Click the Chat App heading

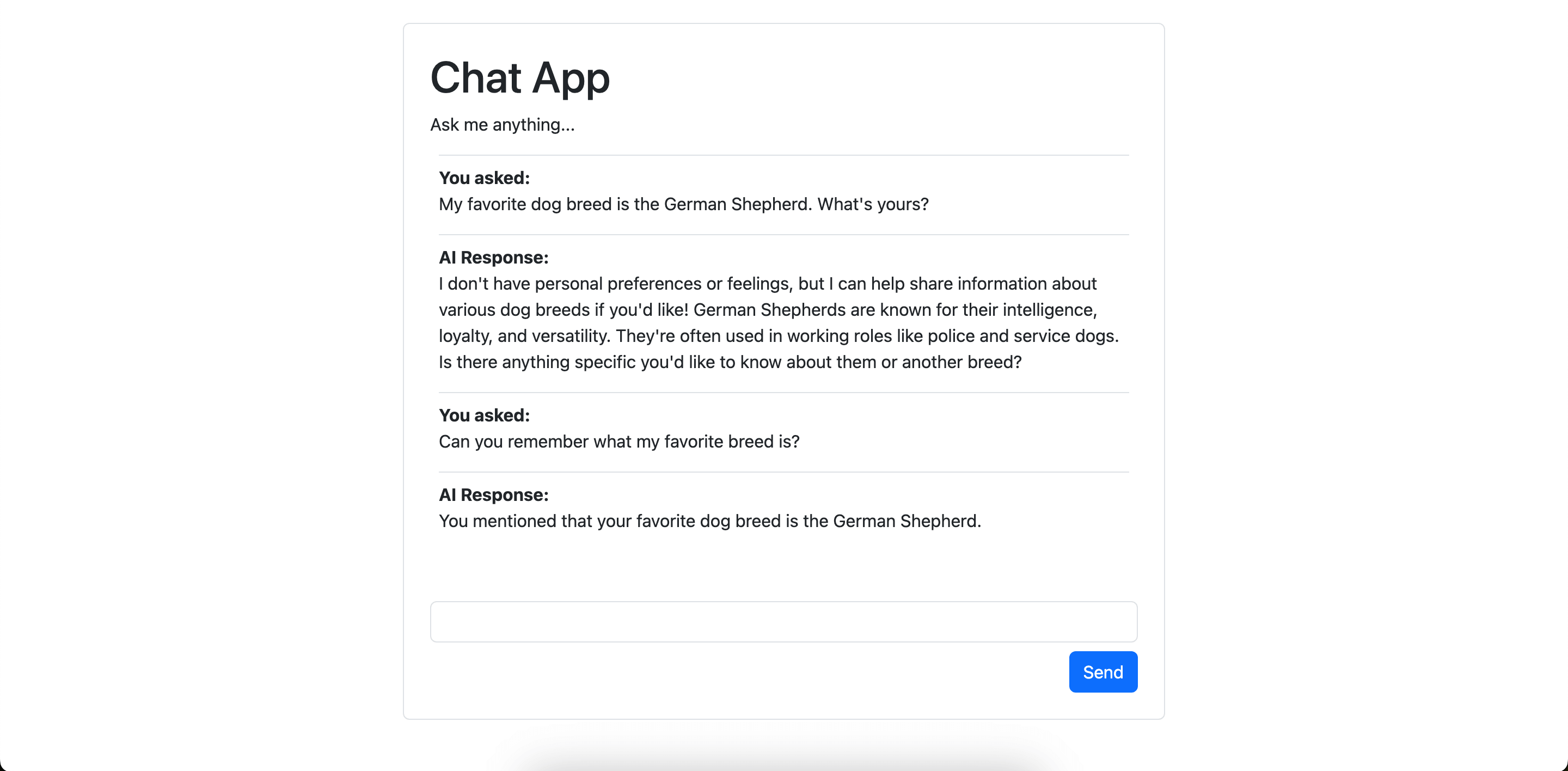519,78
